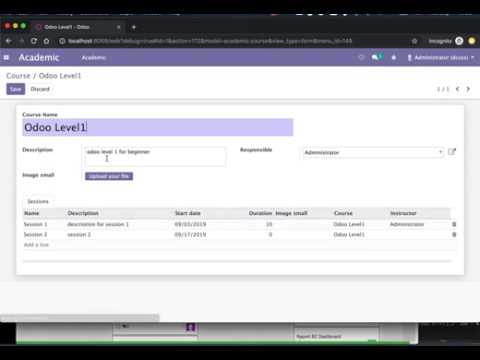Viewport: 480px width, 360px height.
Task: Select 'description for session 1' cell
Action: click(98, 224)
